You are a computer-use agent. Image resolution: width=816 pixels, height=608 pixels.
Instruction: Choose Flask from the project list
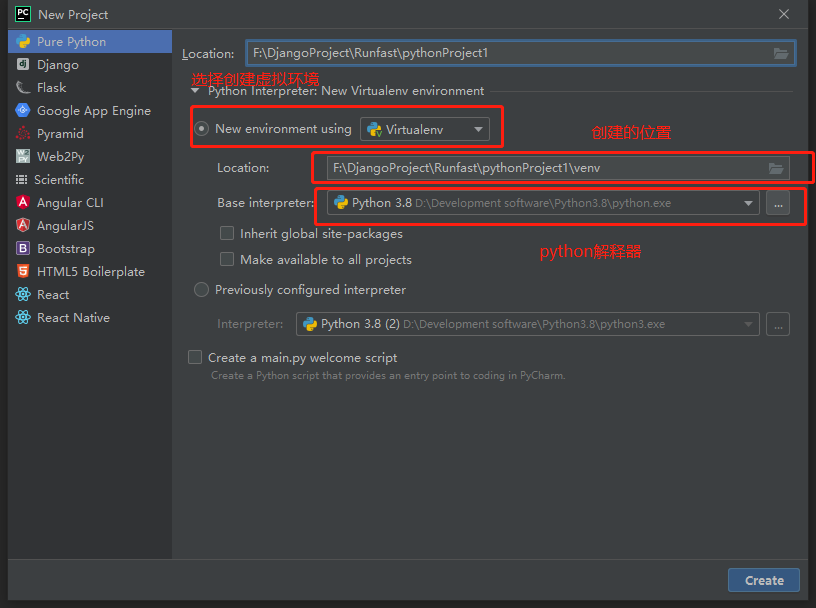pyautogui.click(x=90, y=87)
